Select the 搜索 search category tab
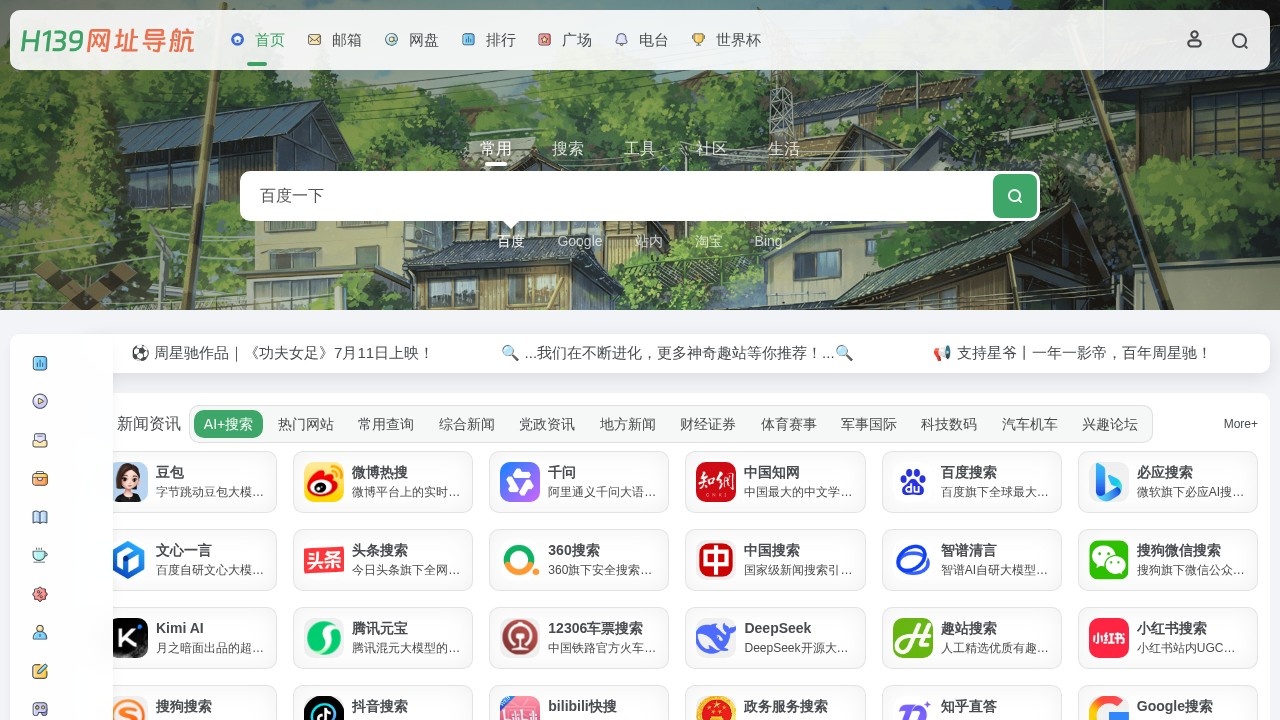This screenshot has height=720, width=1280. click(x=568, y=148)
